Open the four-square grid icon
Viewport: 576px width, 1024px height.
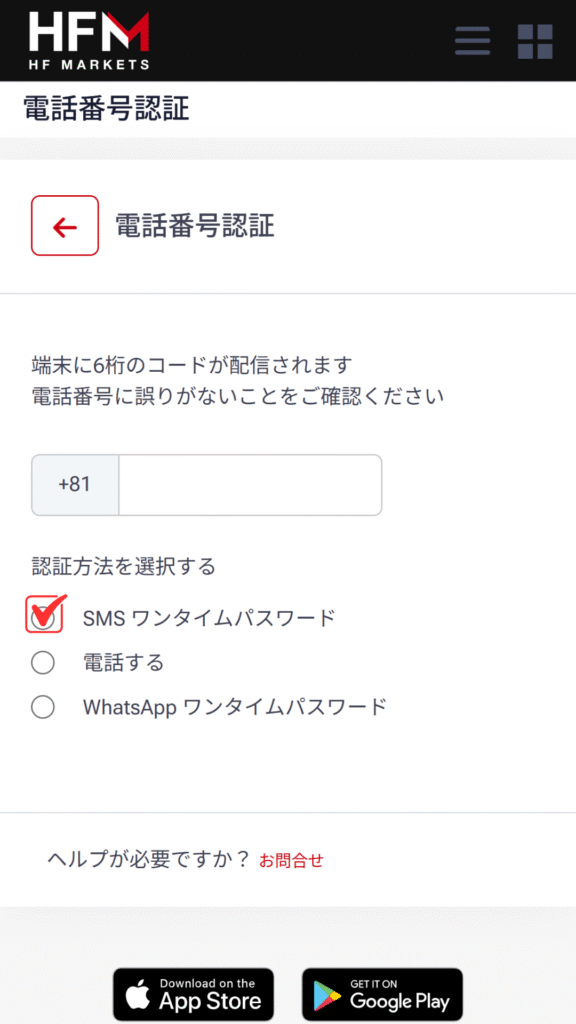tap(535, 41)
